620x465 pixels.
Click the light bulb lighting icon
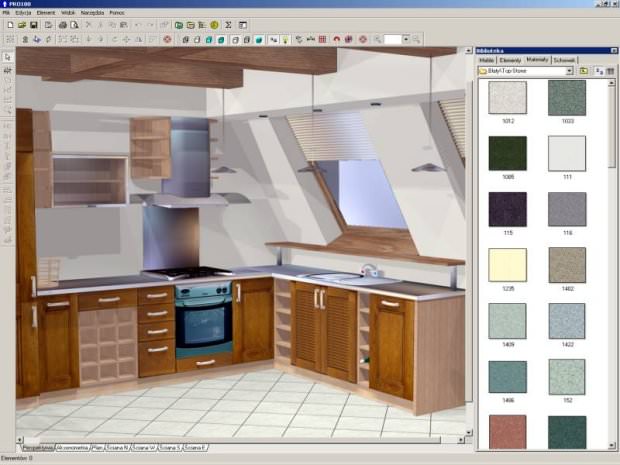(x=285, y=39)
